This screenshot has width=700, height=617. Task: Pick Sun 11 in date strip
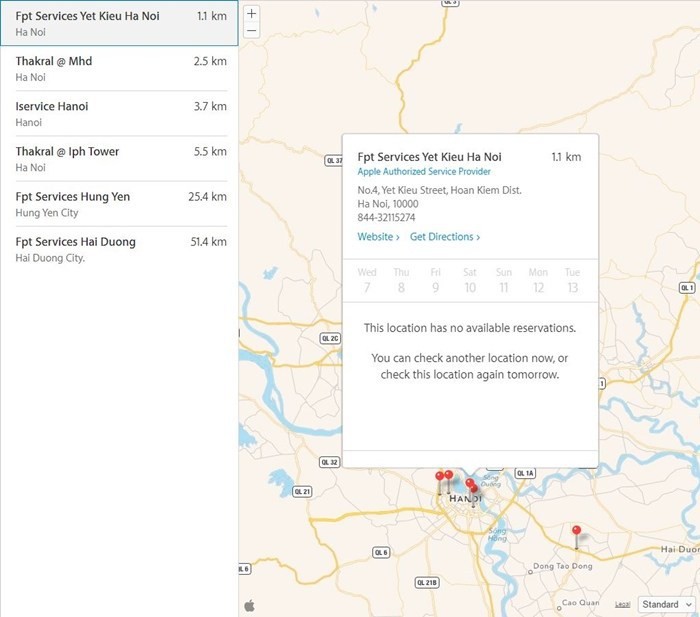[x=504, y=280]
